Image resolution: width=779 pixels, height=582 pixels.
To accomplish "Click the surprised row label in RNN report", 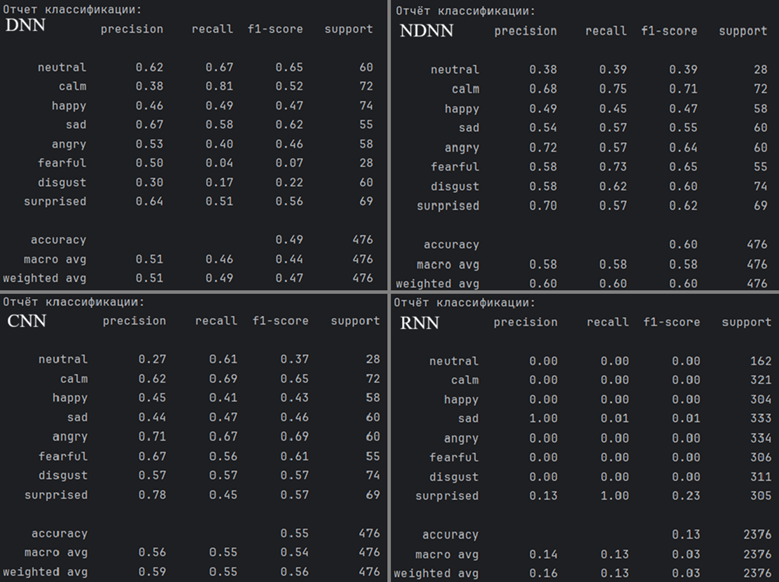I will pyautogui.click(x=447, y=496).
